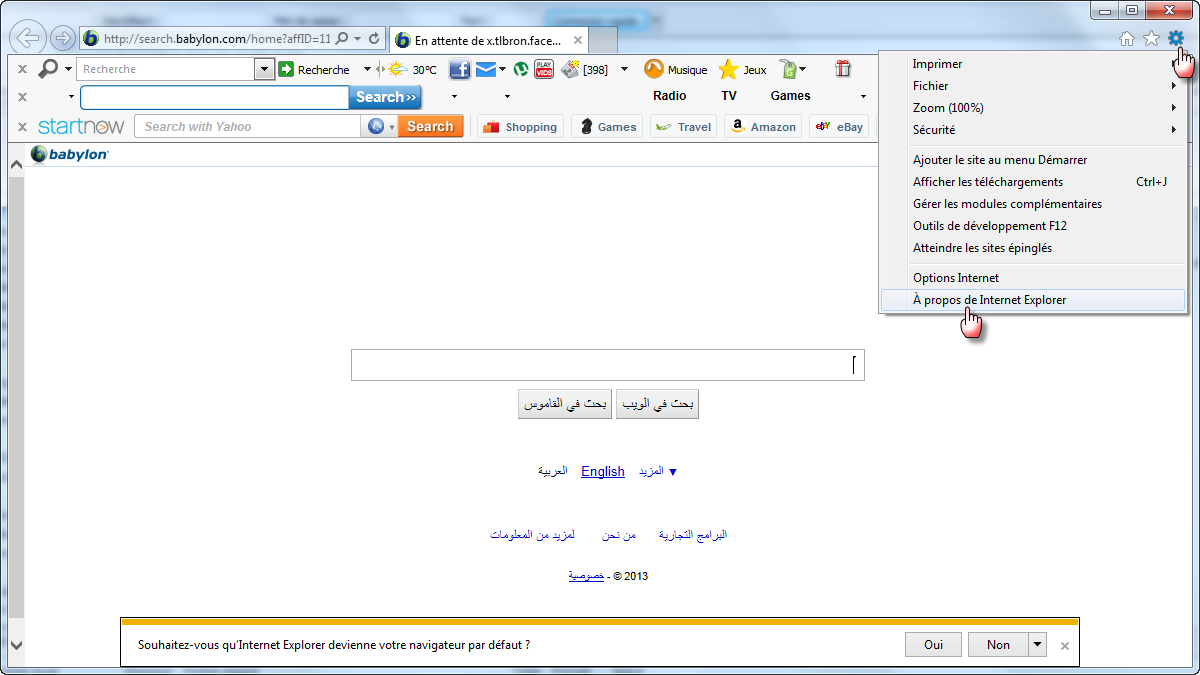Screen dimensions: 1200x675
Task: Go back with the Back arrow button
Action: 29,38
